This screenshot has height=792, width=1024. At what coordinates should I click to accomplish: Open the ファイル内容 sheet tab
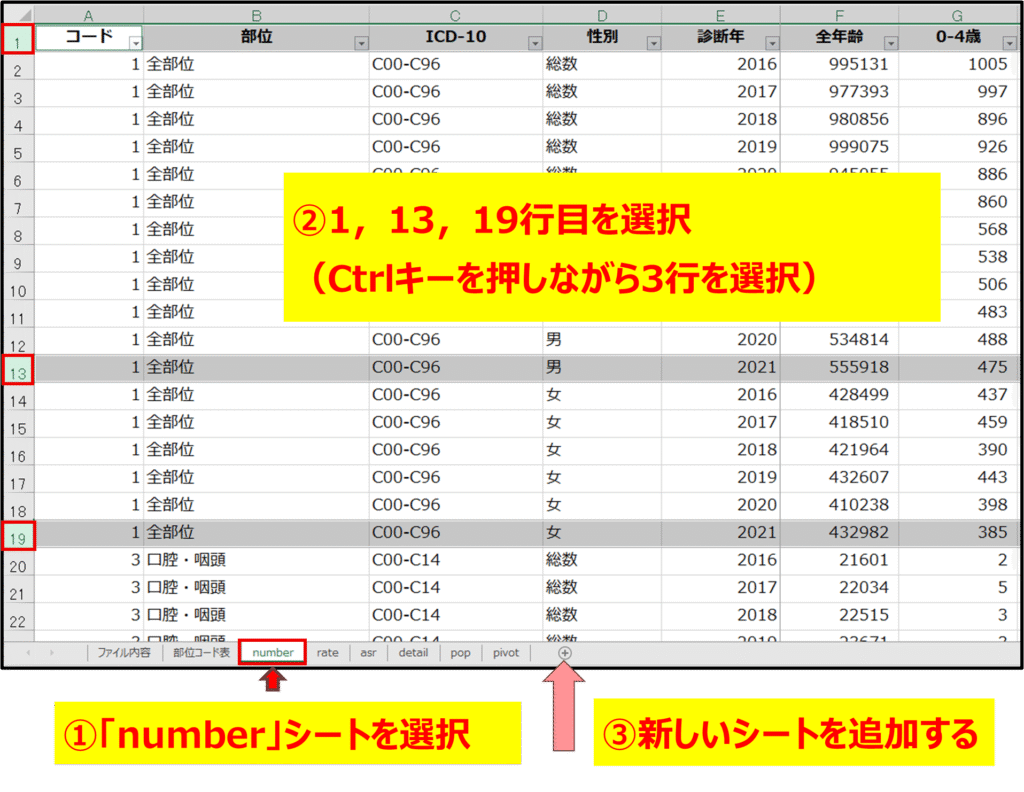pyautogui.click(x=123, y=653)
